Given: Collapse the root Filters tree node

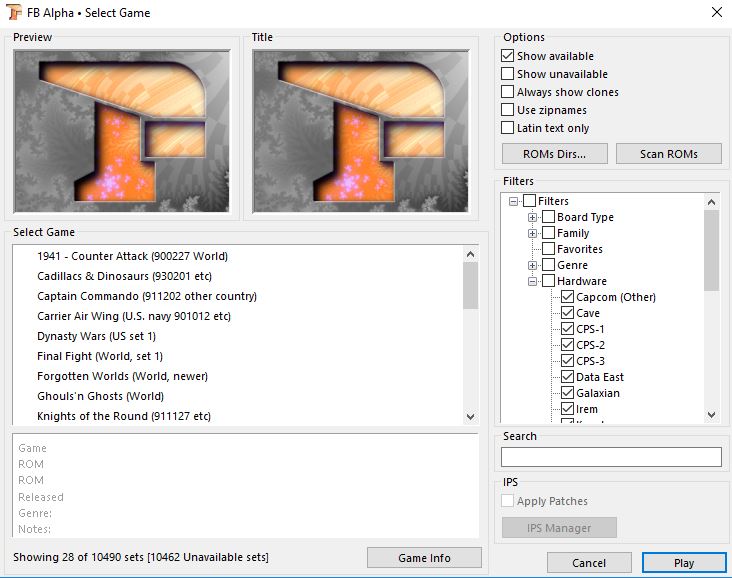Looking at the screenshot, I should click(514, 202).
